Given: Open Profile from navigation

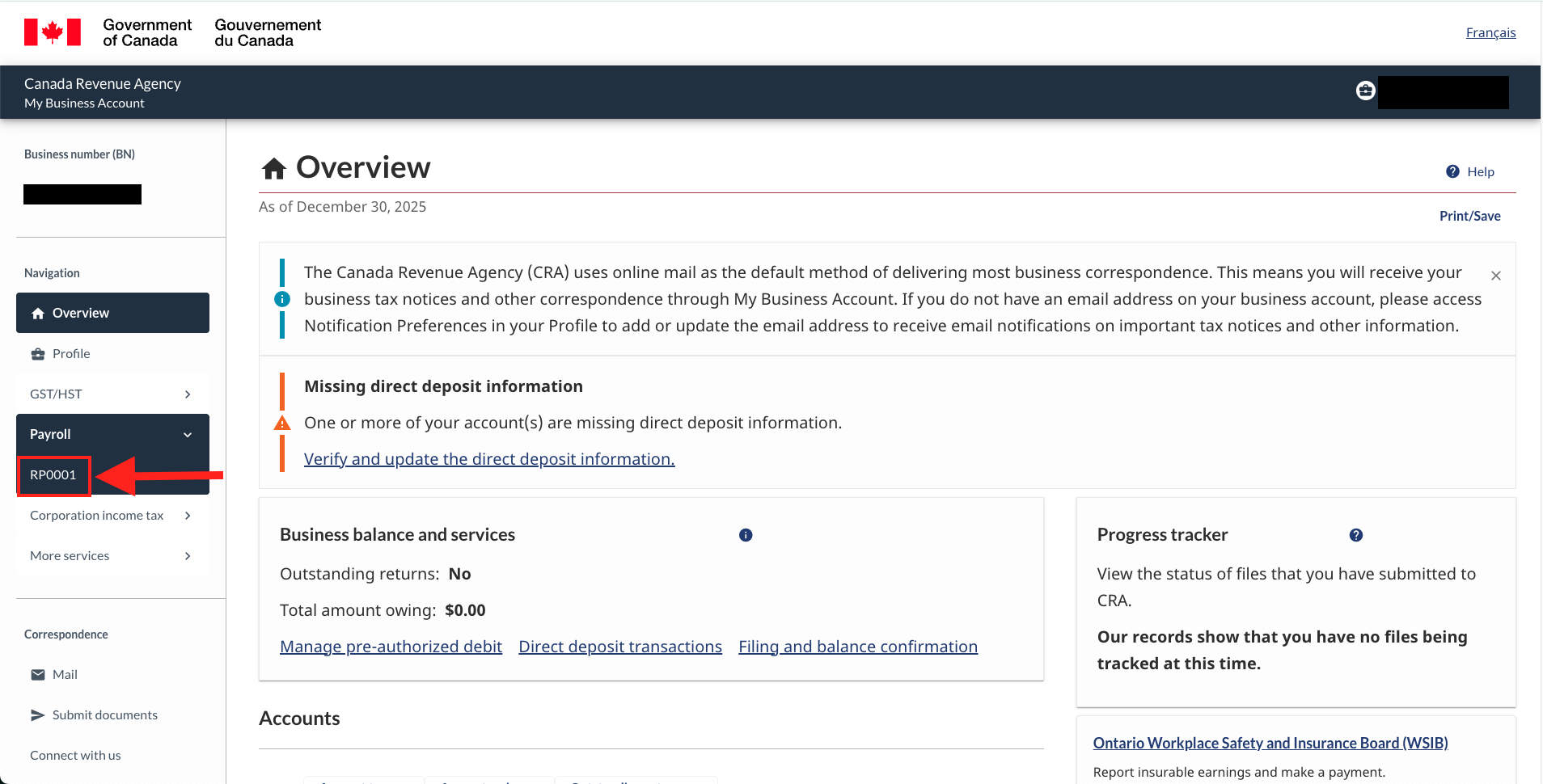Looking at the screenshot, I should [x=112, y=353].
